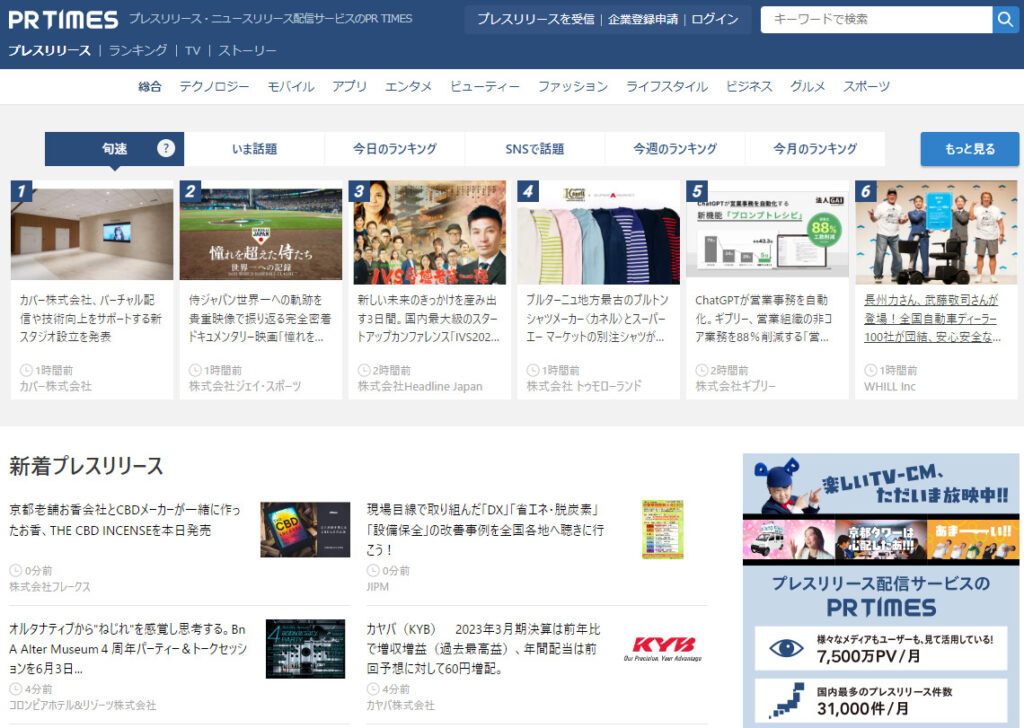
Task: Switch to 今月のランキング tab
Action: [815, 149]
